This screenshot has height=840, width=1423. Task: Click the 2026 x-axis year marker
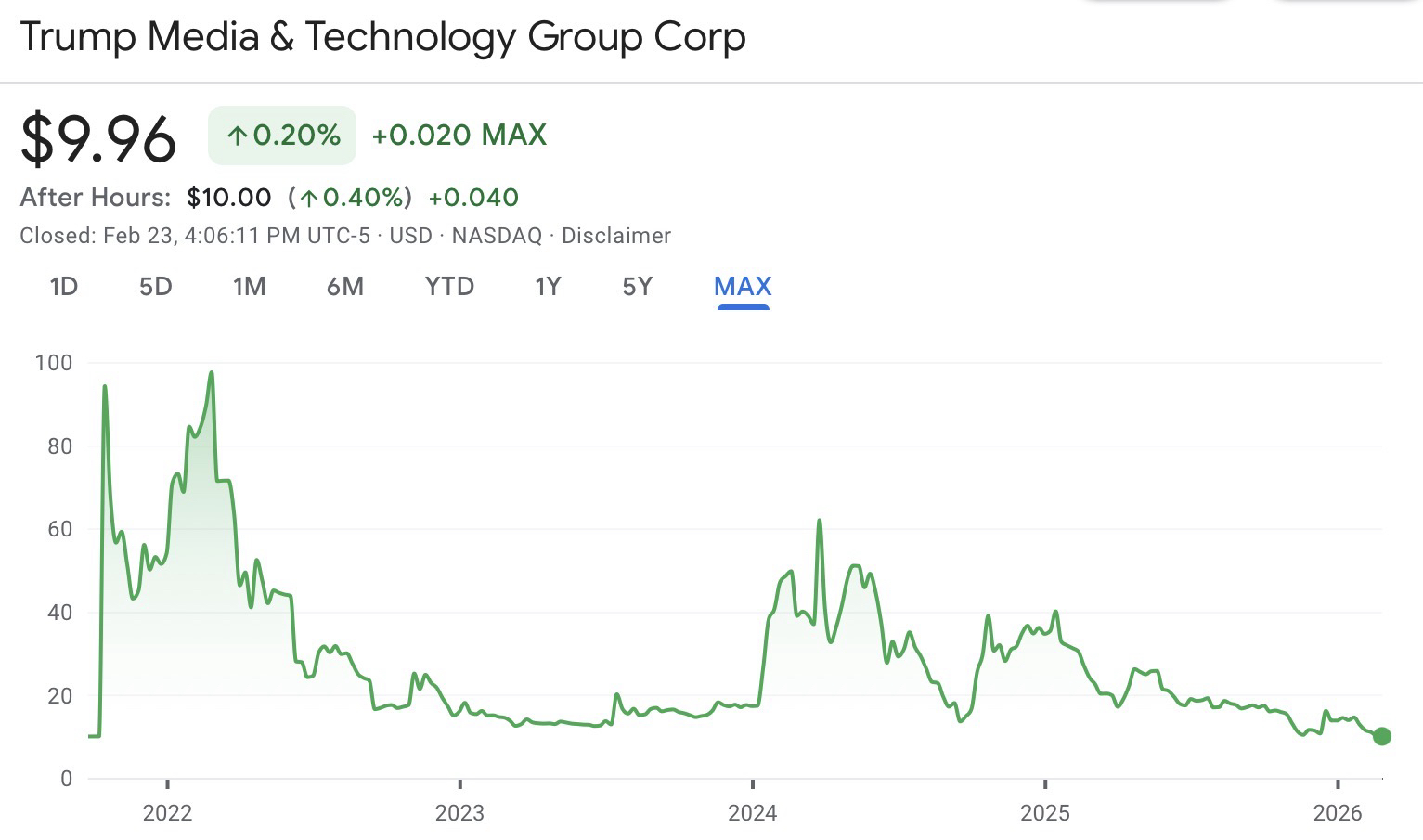tap(1337, 813)
